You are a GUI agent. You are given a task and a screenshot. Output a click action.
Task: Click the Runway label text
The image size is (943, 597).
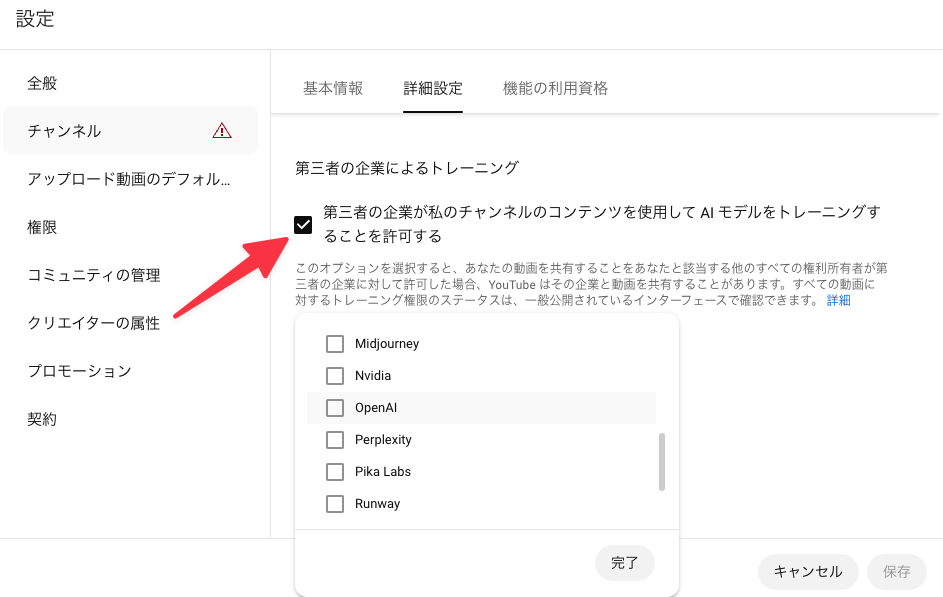[377, 503]
